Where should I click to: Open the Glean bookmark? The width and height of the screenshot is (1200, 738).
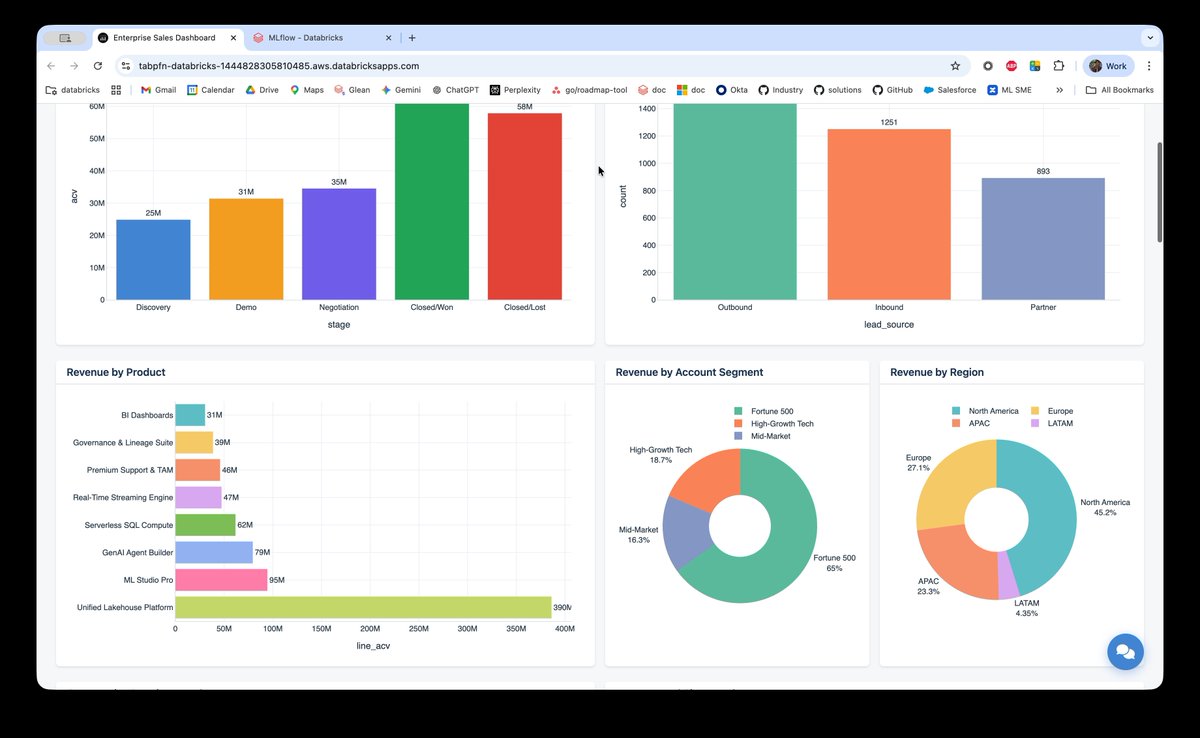tap(352, 90)
